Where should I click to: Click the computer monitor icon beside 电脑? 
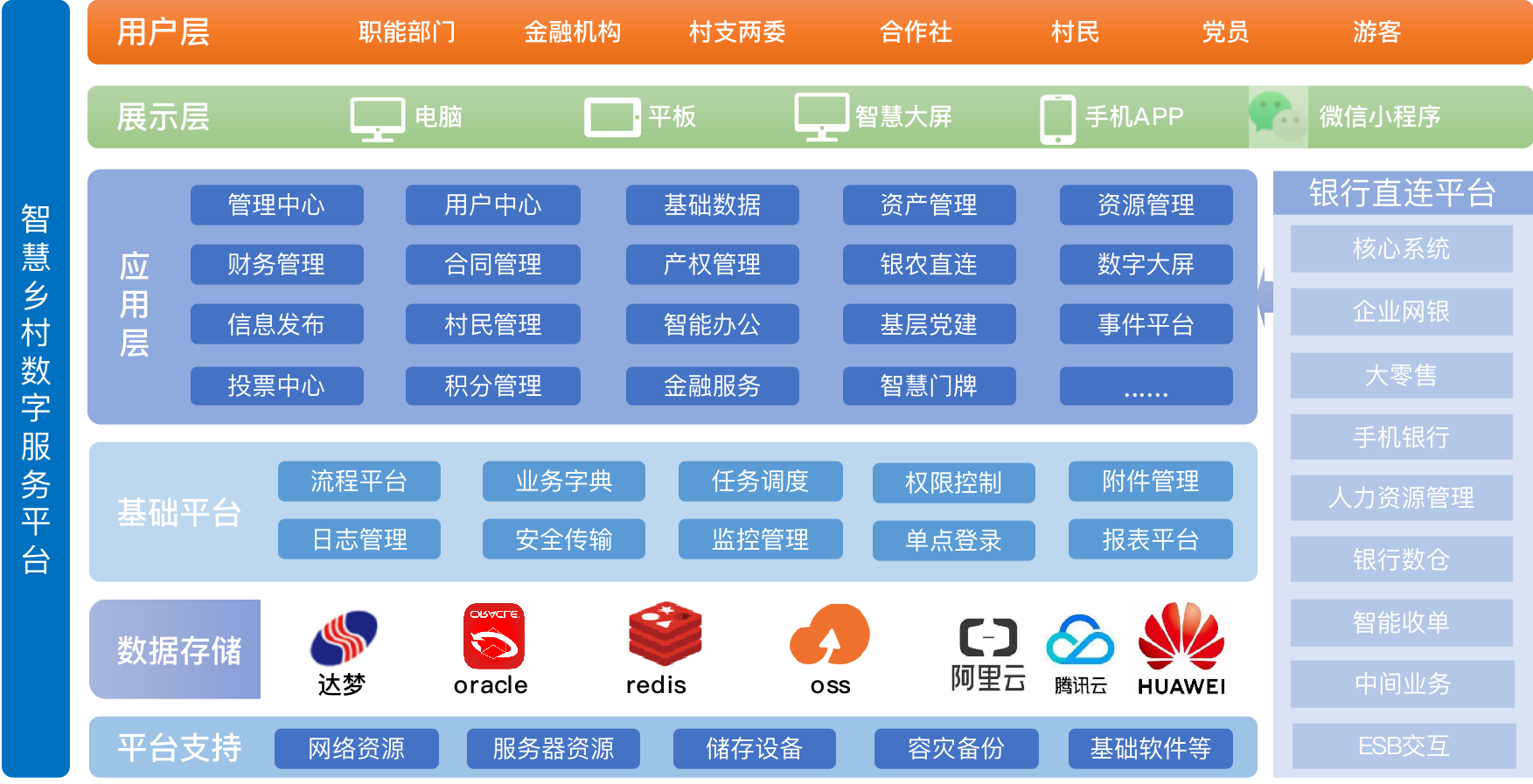(x=377, y=119)
